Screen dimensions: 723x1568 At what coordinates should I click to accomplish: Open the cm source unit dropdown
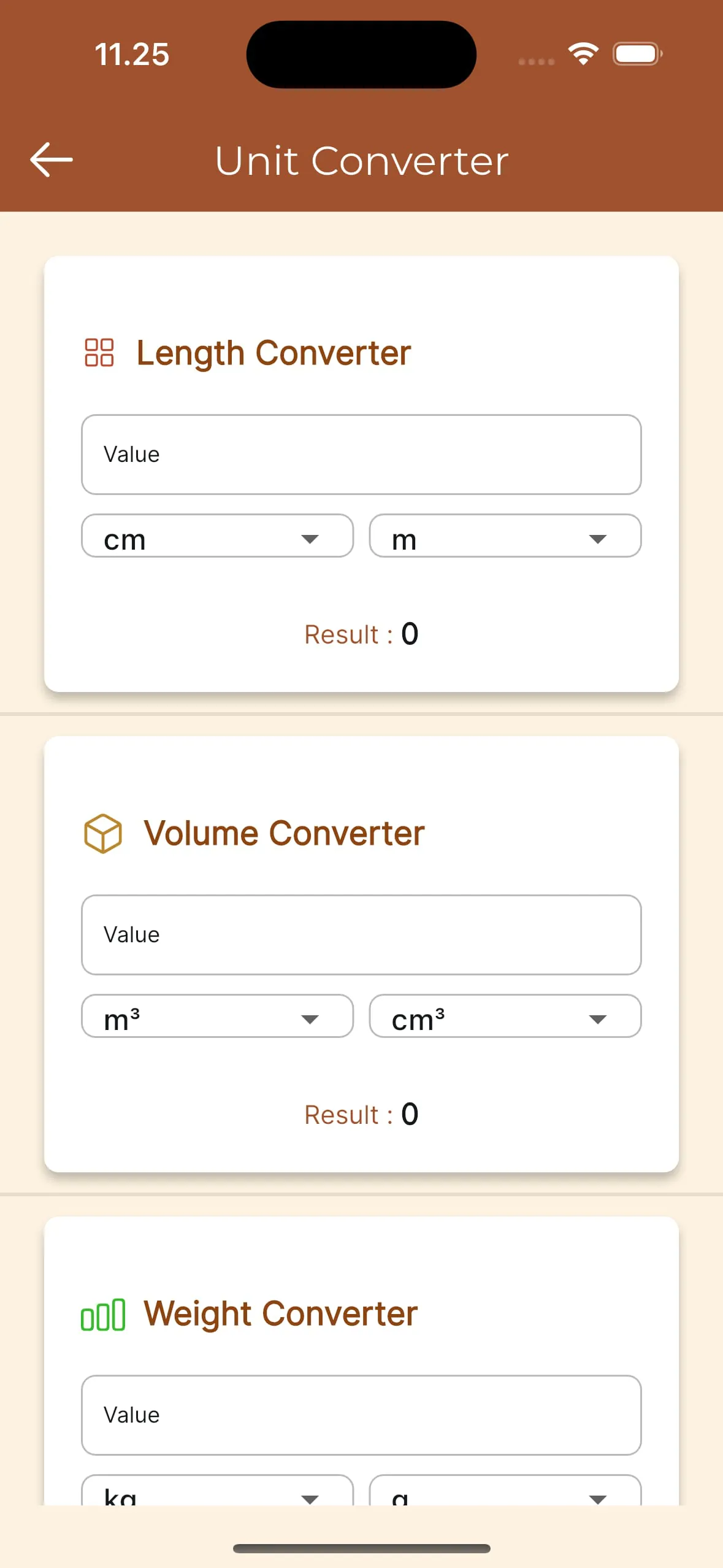[x=217, y=536]
